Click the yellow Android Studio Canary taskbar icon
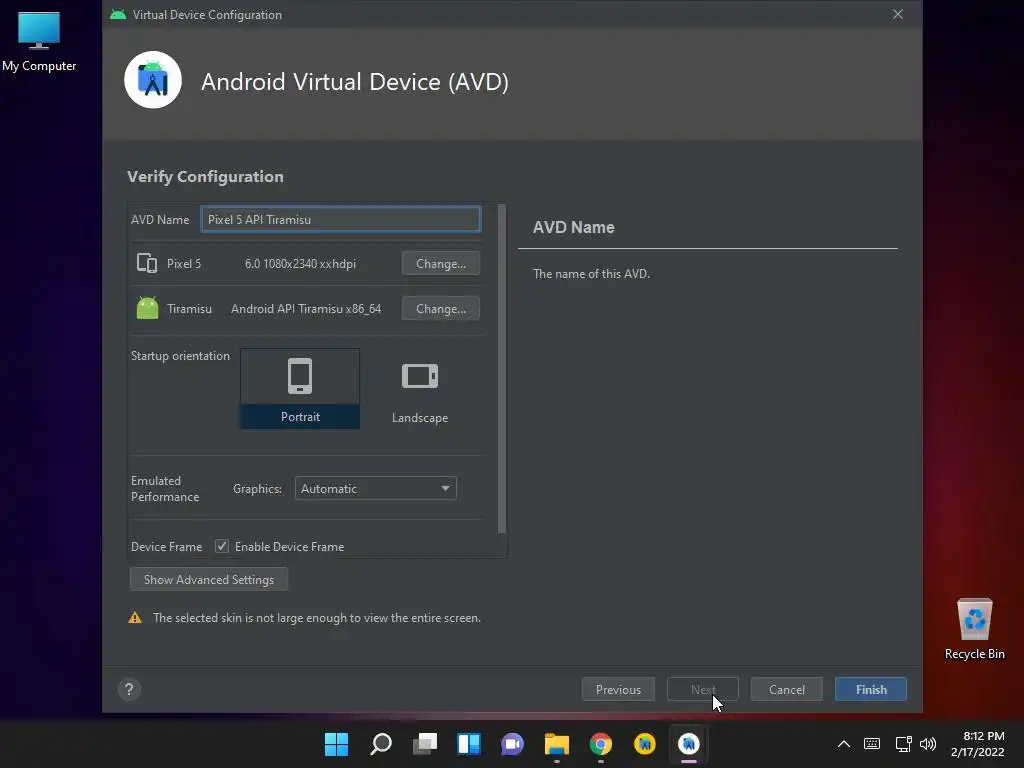The height and width of the screenshot is (768, 1024). pyautogui.click(x=645, y=744)
